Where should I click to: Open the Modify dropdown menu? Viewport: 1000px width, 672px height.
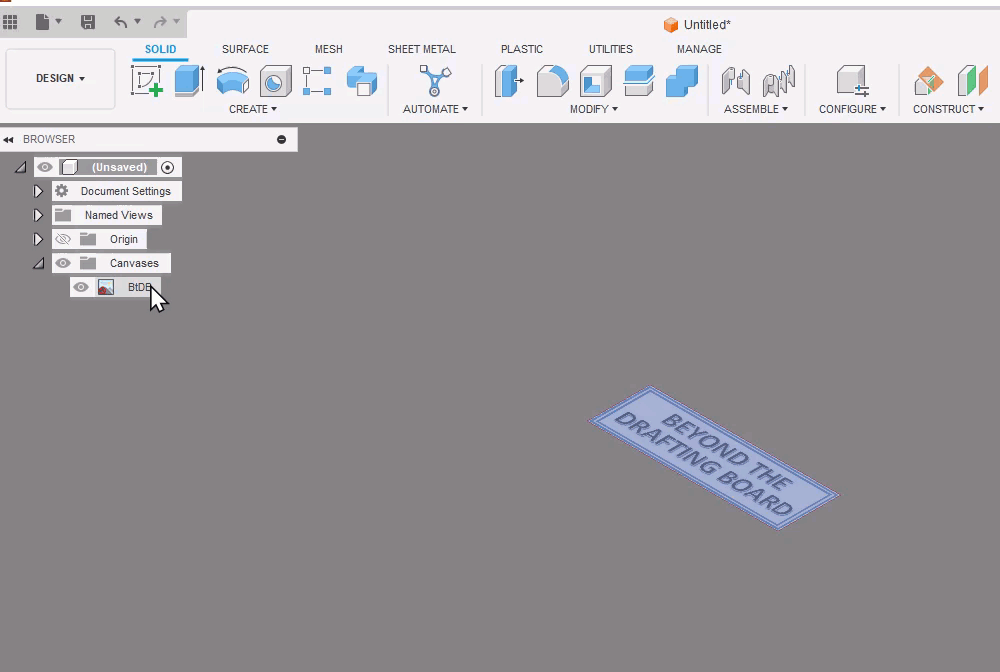pos(594,109)
